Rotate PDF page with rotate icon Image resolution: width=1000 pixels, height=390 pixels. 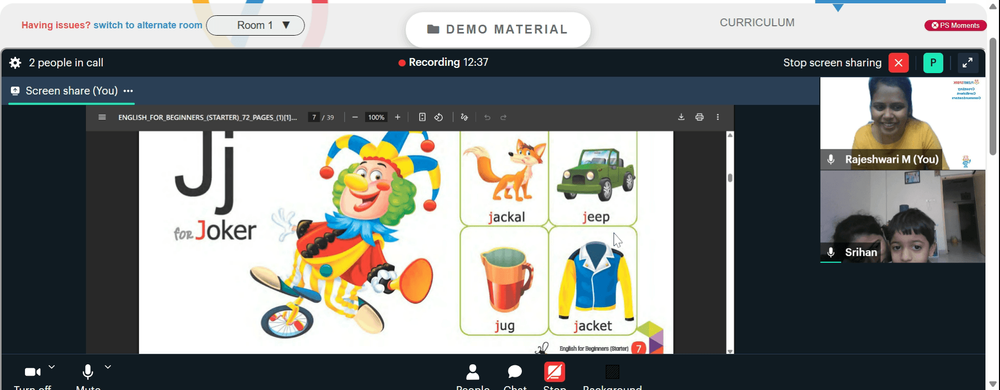[439, 117]
